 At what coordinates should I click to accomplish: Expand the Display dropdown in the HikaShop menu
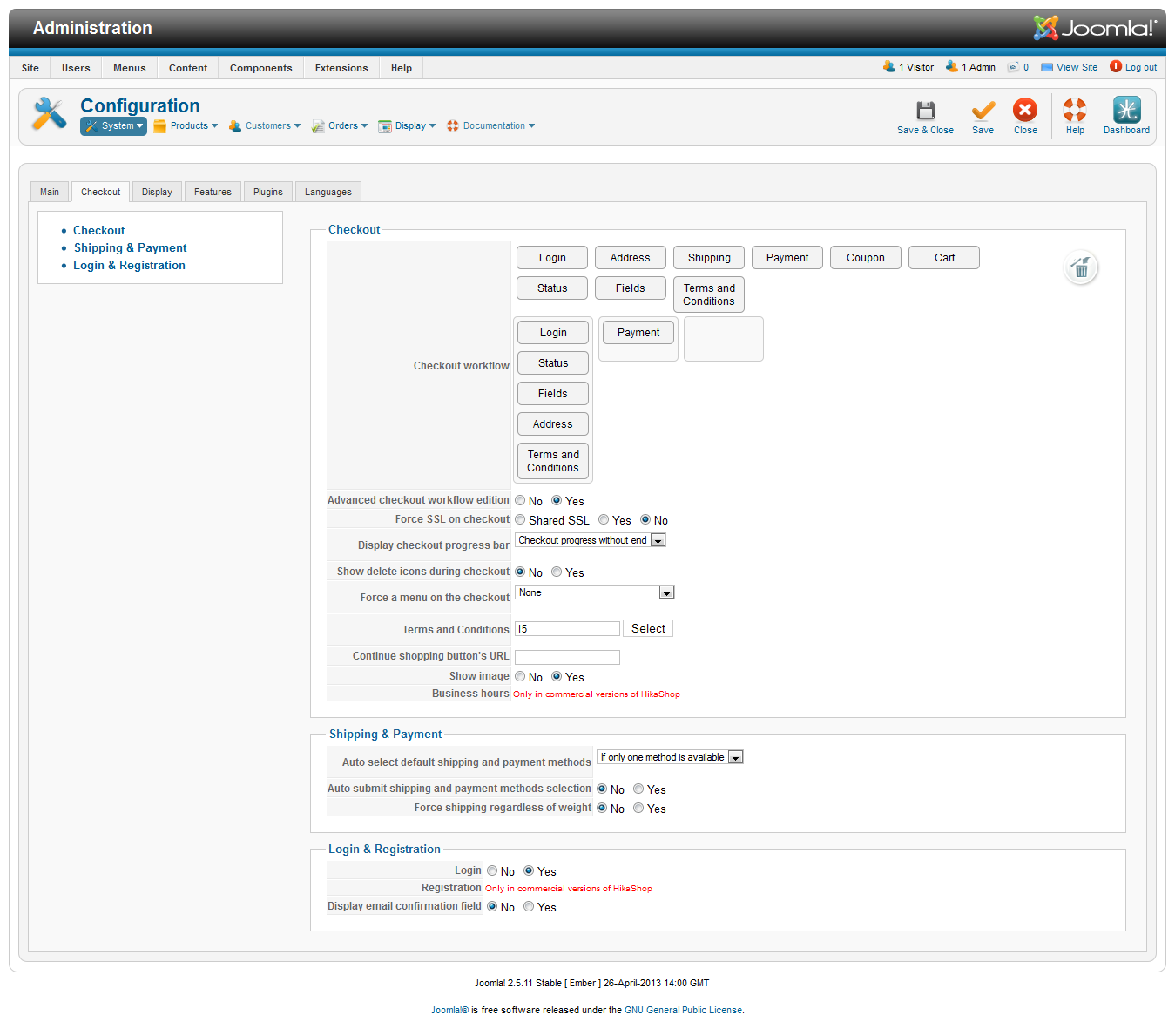[407, 126]
